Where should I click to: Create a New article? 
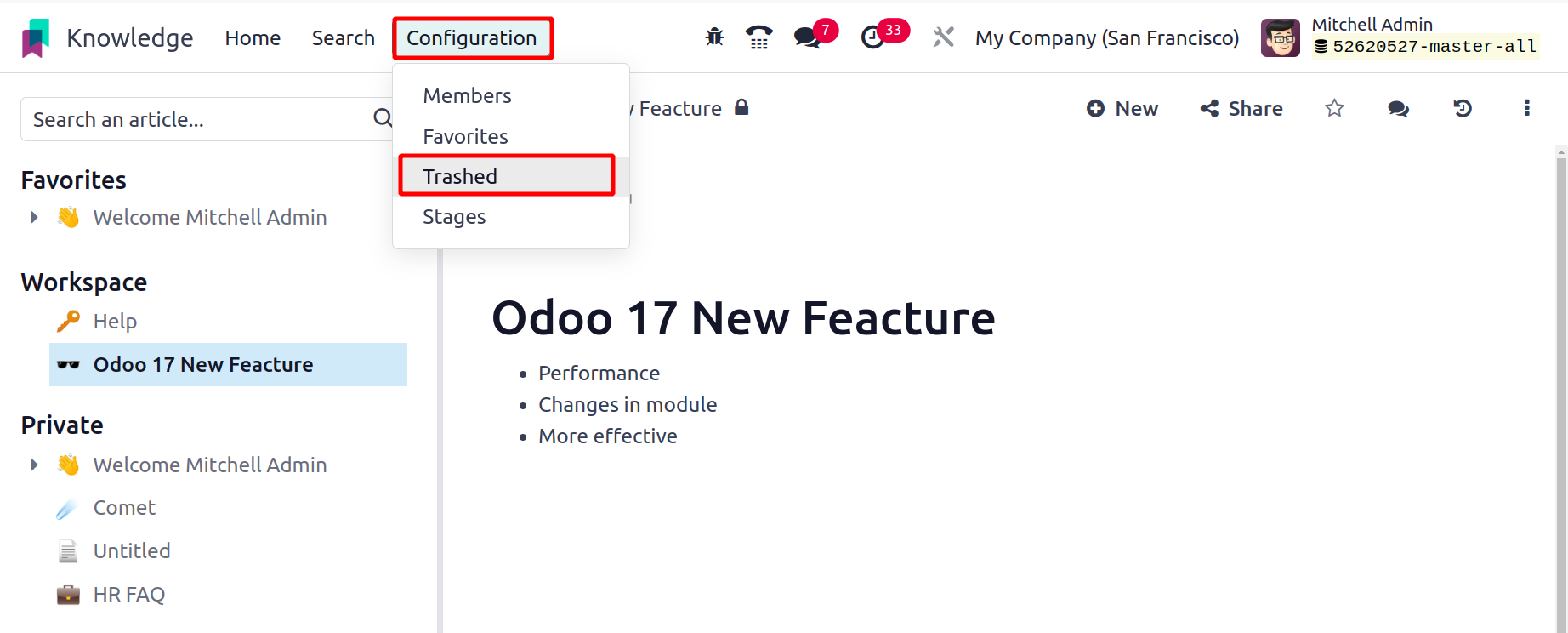click(1122, 108)
